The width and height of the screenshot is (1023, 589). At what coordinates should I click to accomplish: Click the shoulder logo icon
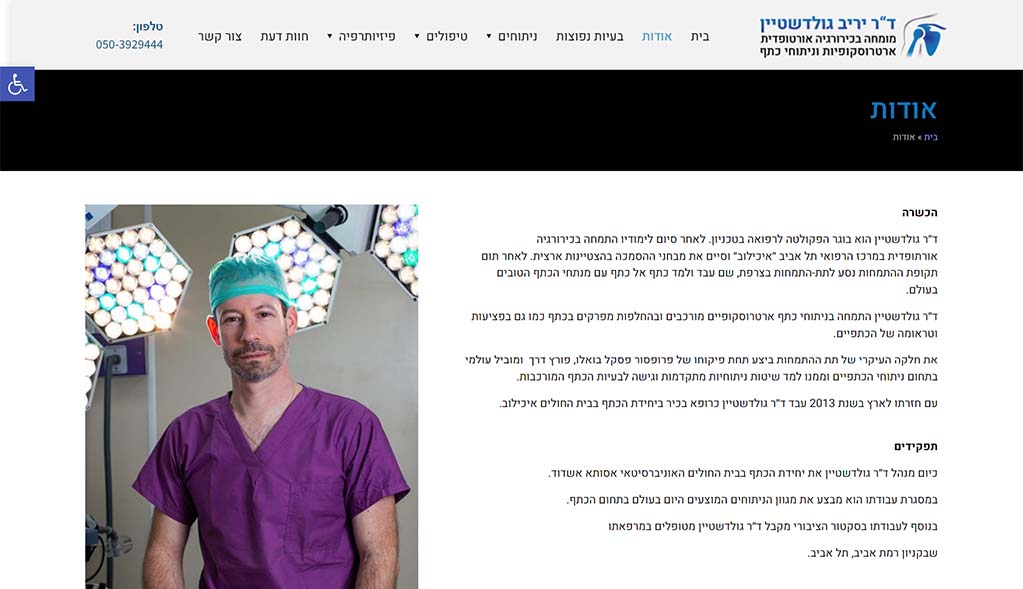coord(924,35)
